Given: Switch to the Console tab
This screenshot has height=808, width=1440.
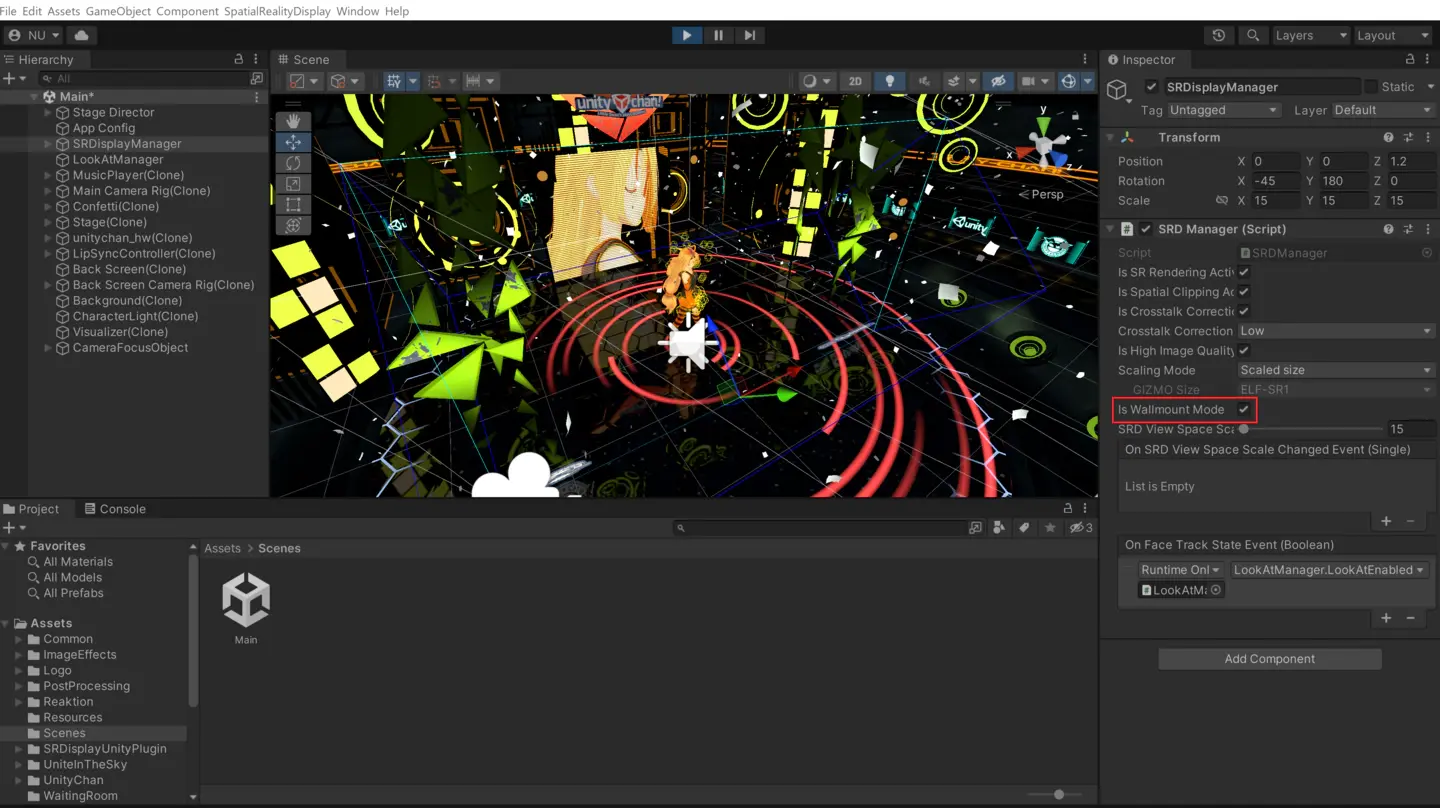Looking at the screenshot, I should pyautogui.click(x=114, y=509).
